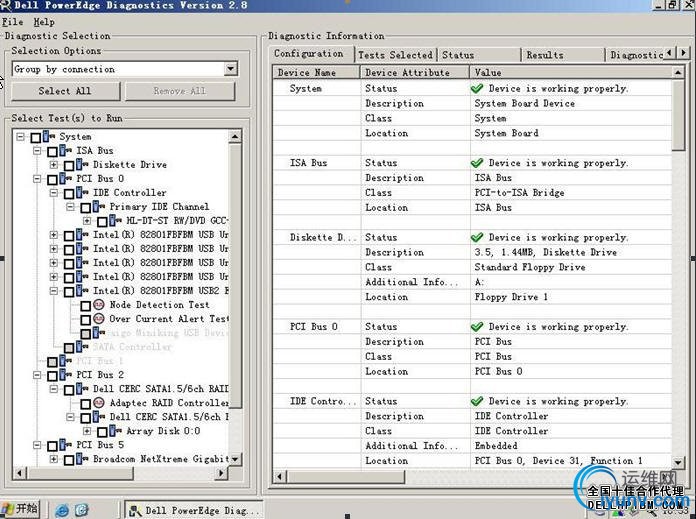The width and height of the screenshot is (696, 519).
Task: Click the Broadcom NetXtreme Gigabit device icon
Action: click(82, 459)
